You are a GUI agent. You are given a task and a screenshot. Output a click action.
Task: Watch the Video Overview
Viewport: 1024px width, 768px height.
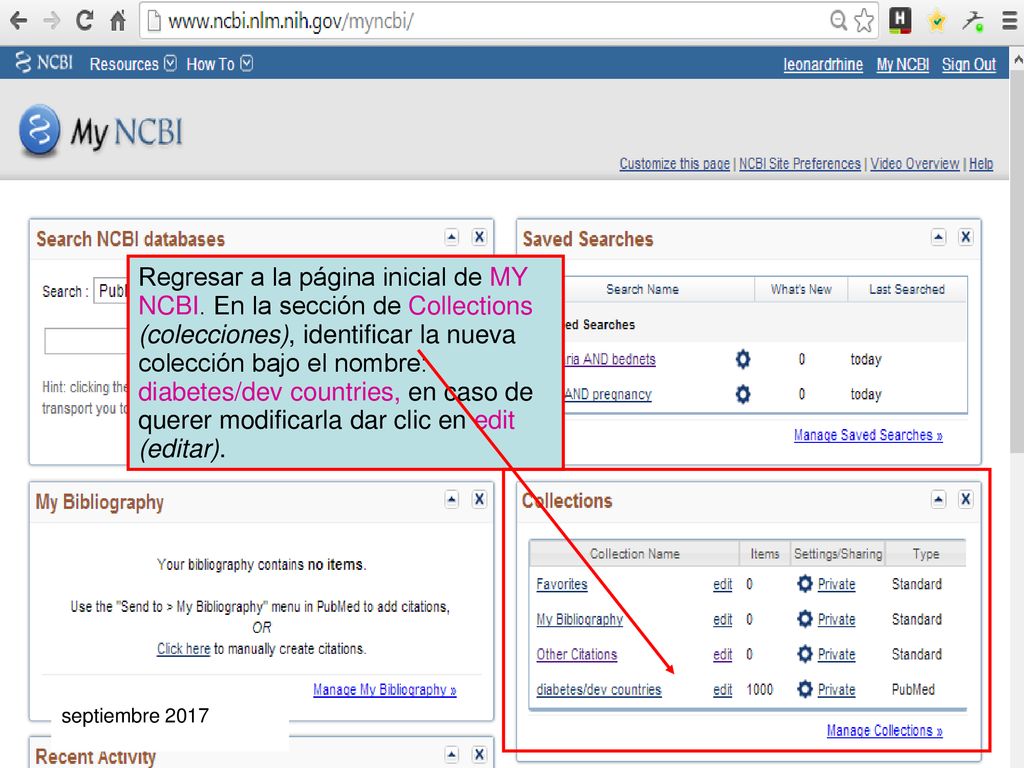pyautogui.click(x=915, y=164)
